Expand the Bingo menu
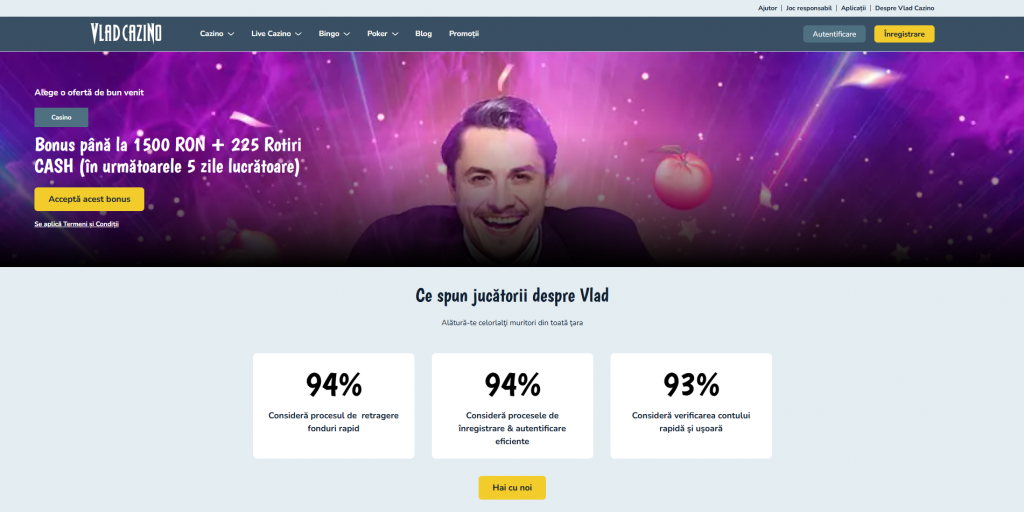The height and width of the screenshot is (512, 1024). 334,34
